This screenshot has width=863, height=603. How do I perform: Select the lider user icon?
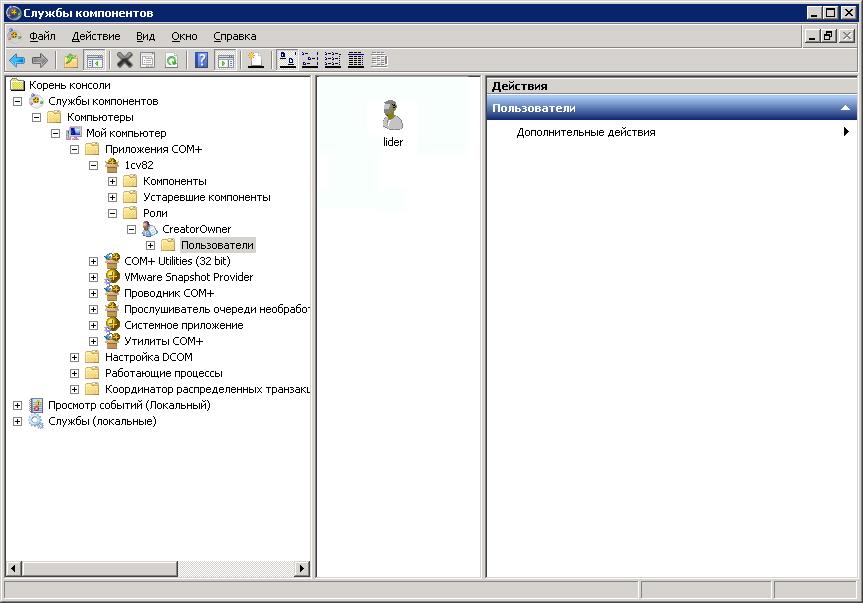[x=393, y=118]
